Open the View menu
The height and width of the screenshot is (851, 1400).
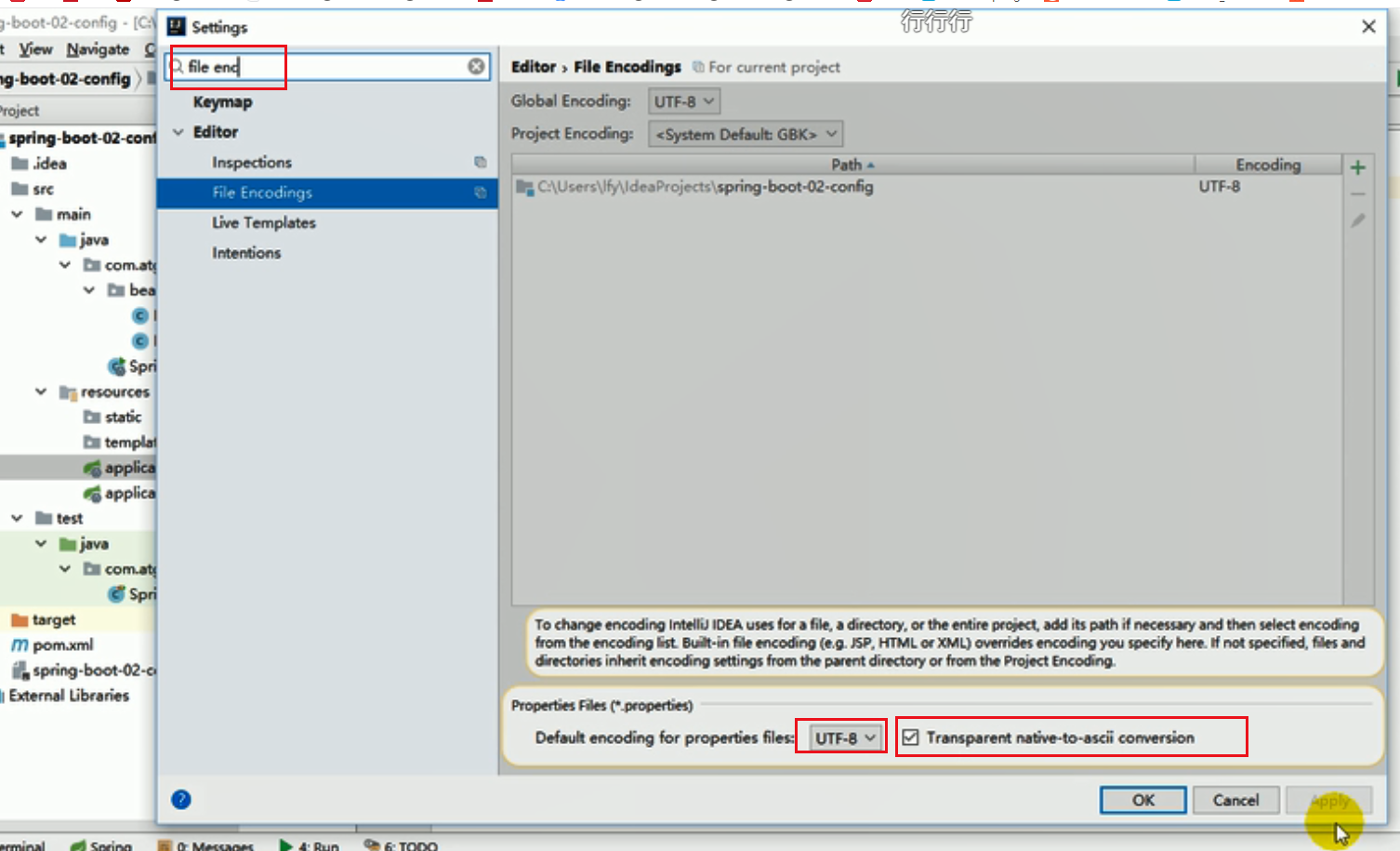[x=35, y=49]
